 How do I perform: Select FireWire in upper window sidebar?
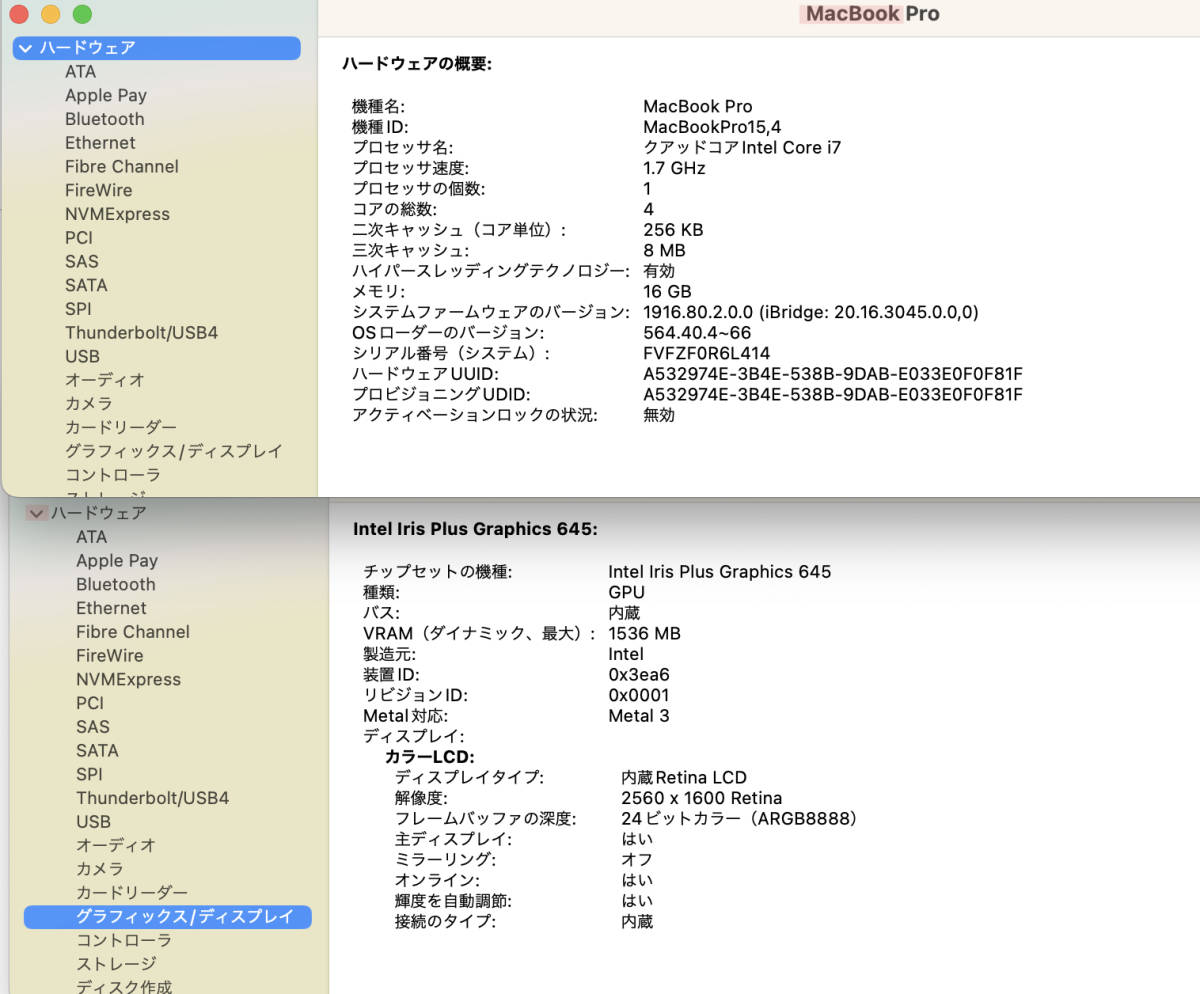click(99, 190)
